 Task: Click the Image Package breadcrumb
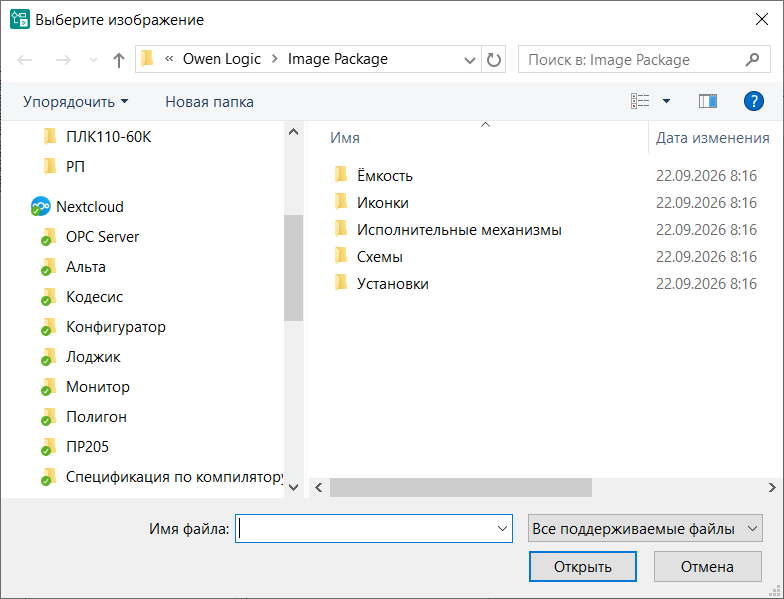338,59
